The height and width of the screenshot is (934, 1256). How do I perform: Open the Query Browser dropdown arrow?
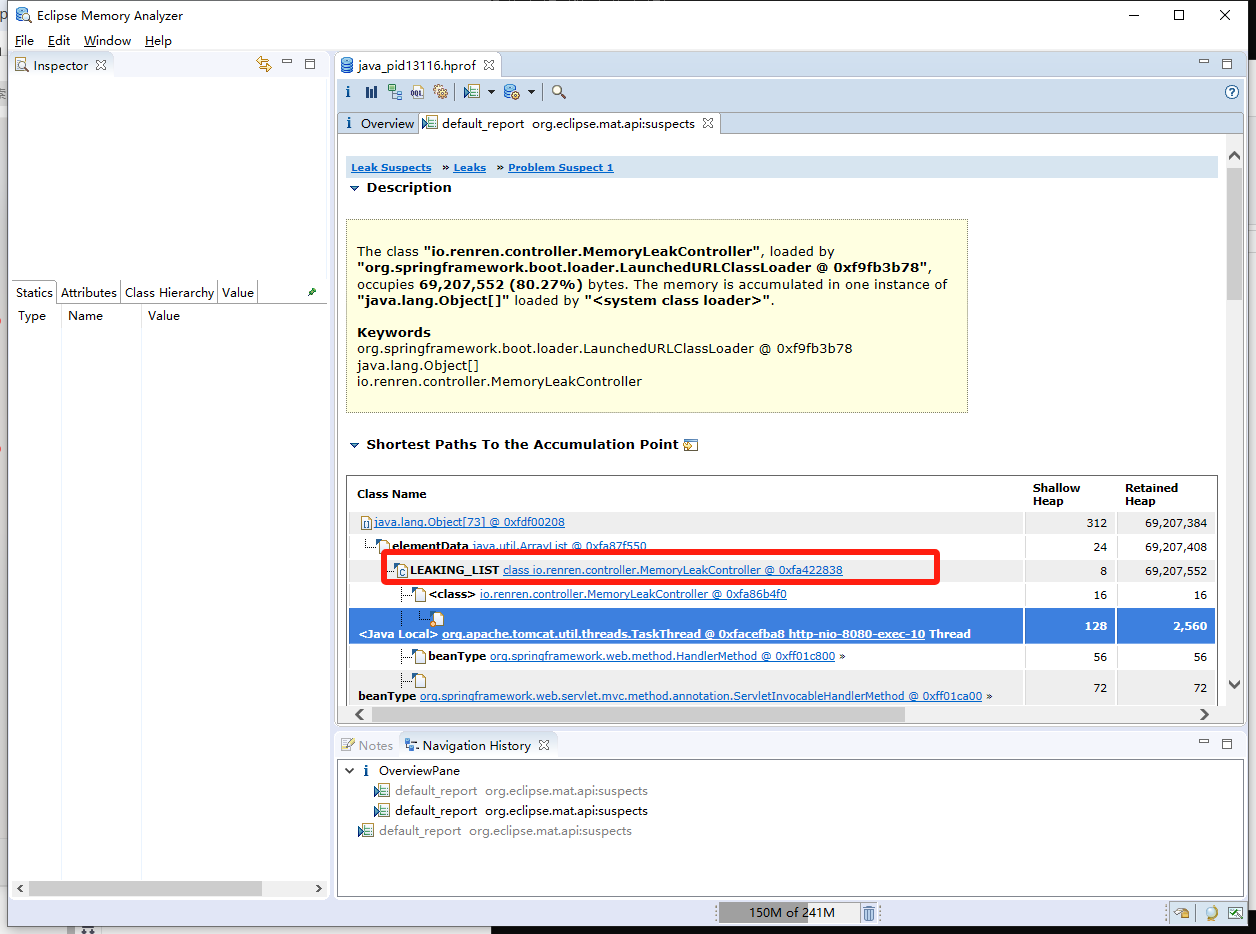531,92
